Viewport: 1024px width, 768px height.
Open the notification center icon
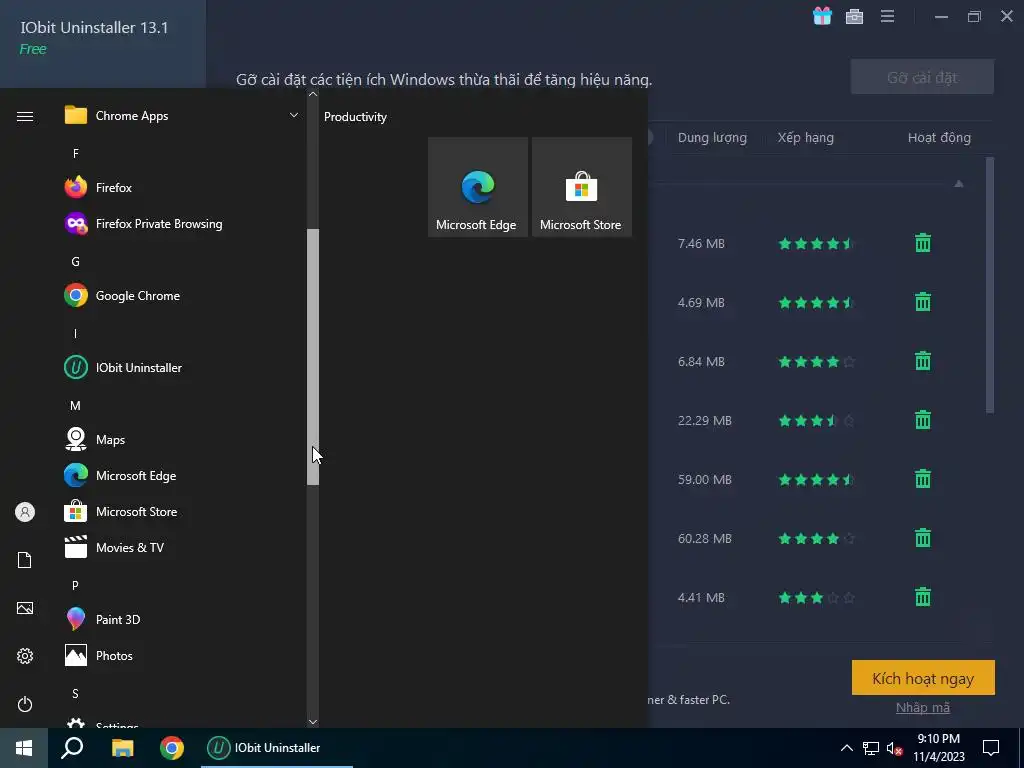[x=991, y=748]
